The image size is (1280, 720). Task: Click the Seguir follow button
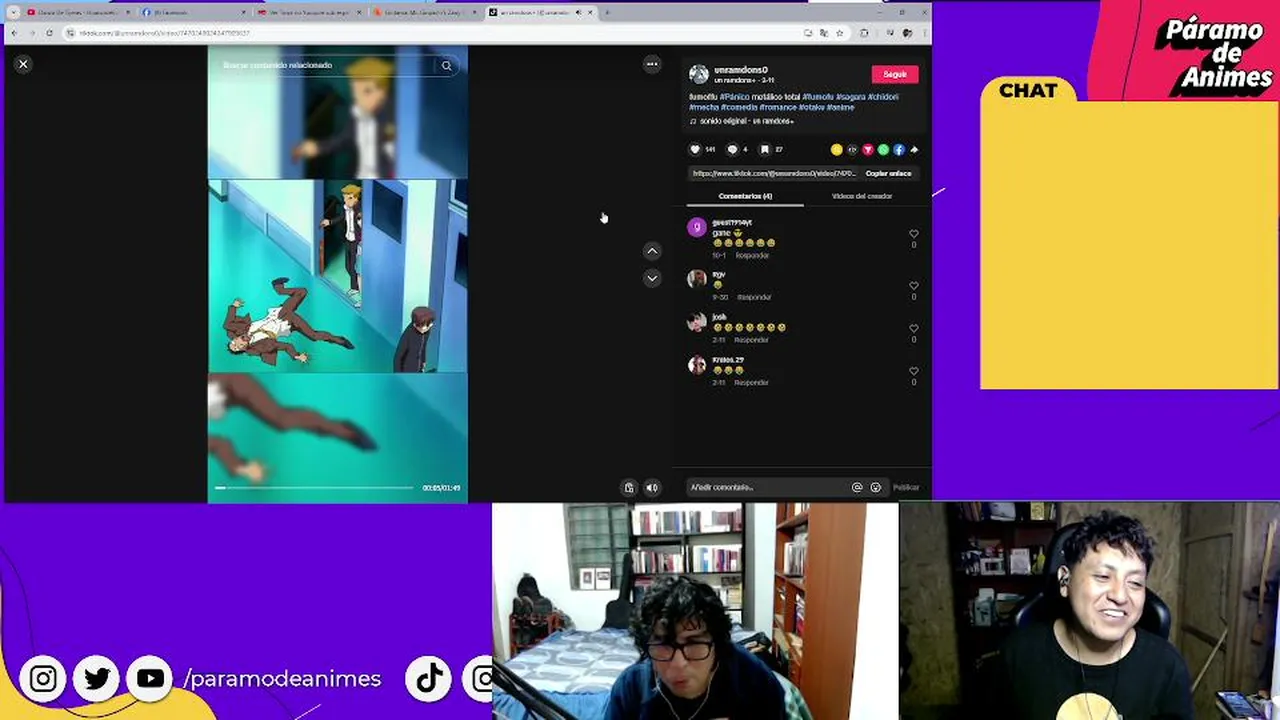[895, 74]
